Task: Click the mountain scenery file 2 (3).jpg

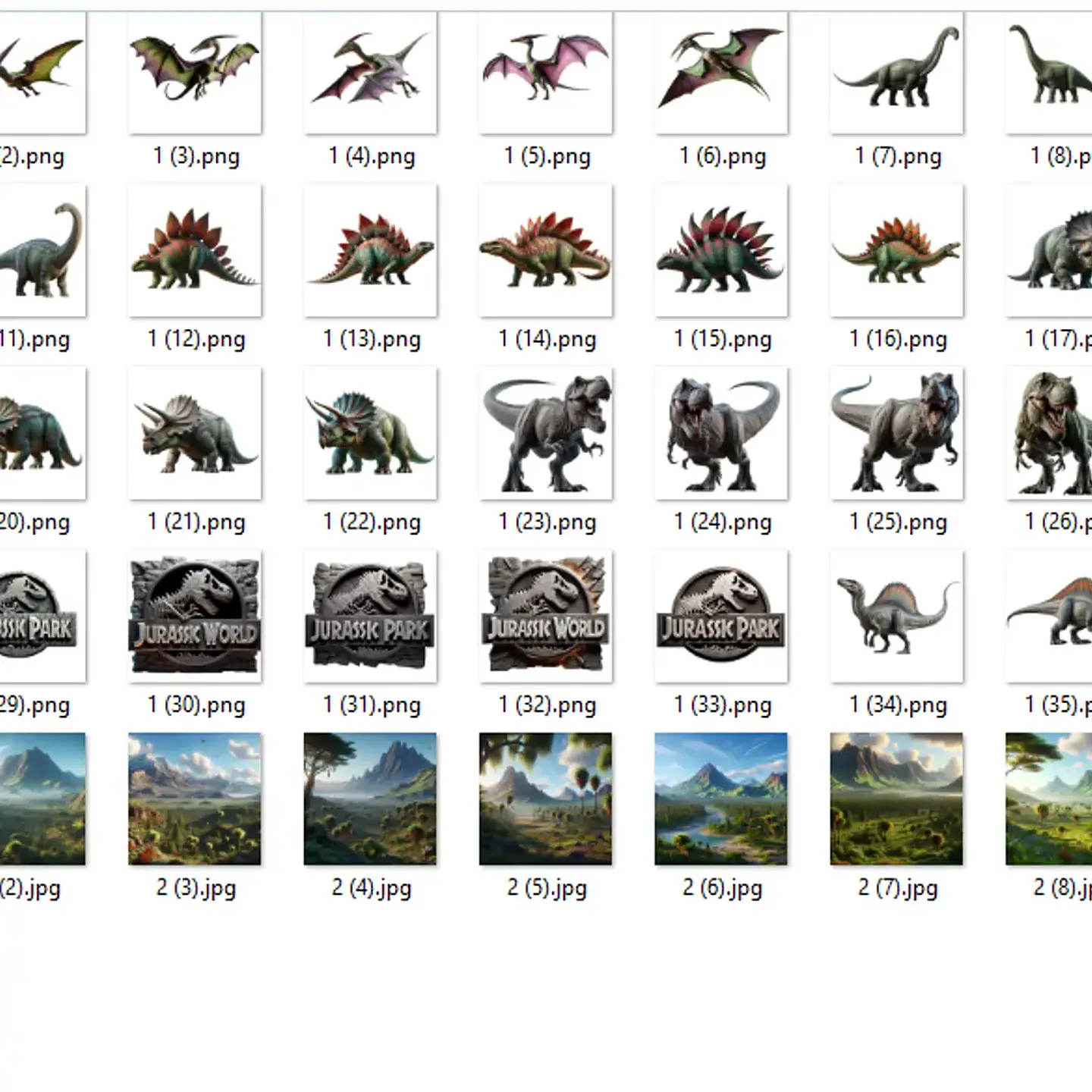Action: click(193, 800)
